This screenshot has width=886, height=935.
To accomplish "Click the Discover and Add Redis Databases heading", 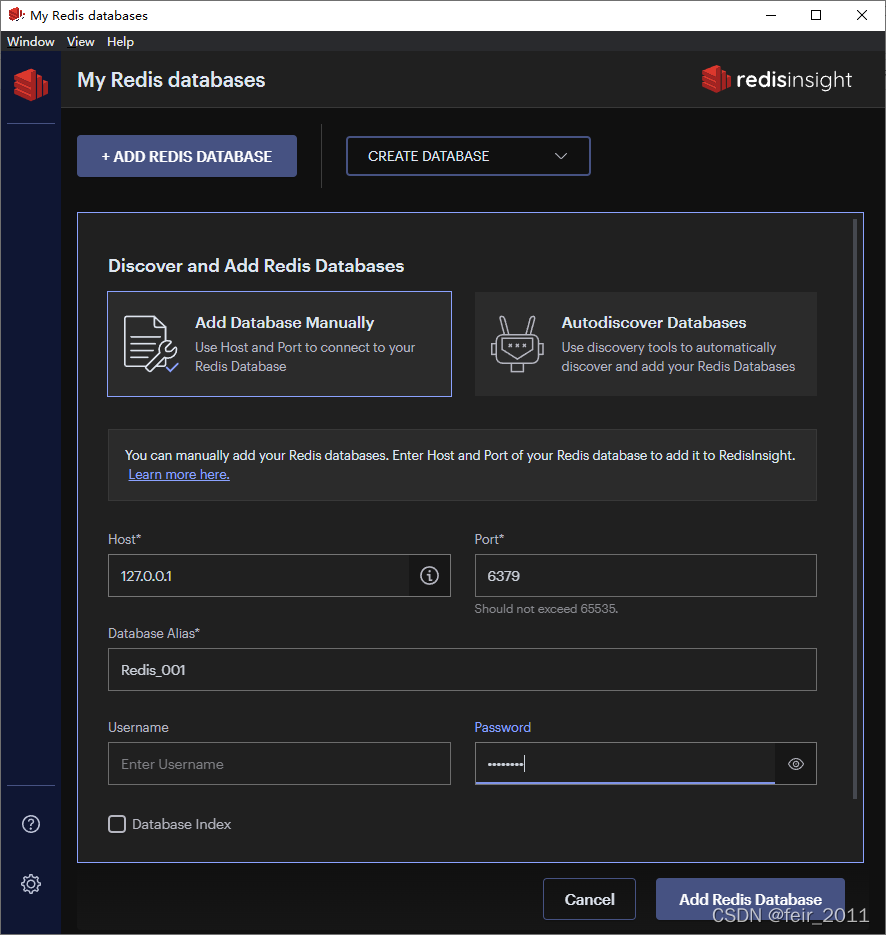I will point(256,265).
